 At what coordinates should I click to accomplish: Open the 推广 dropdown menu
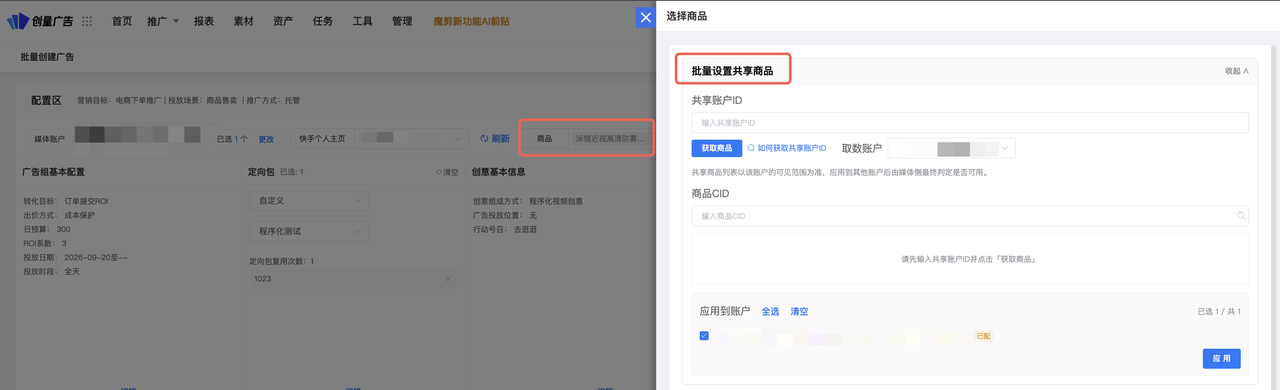tap(162, 21)
